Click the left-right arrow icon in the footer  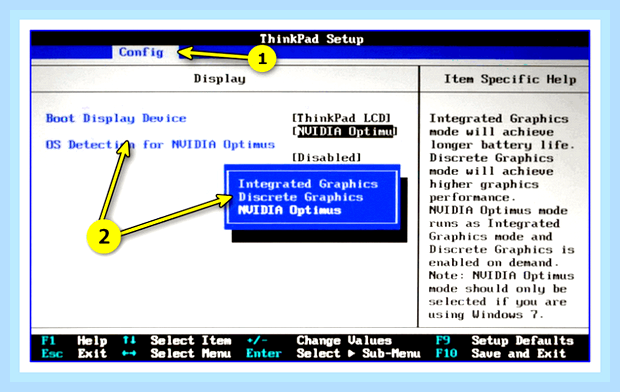[x=129, y=353]
